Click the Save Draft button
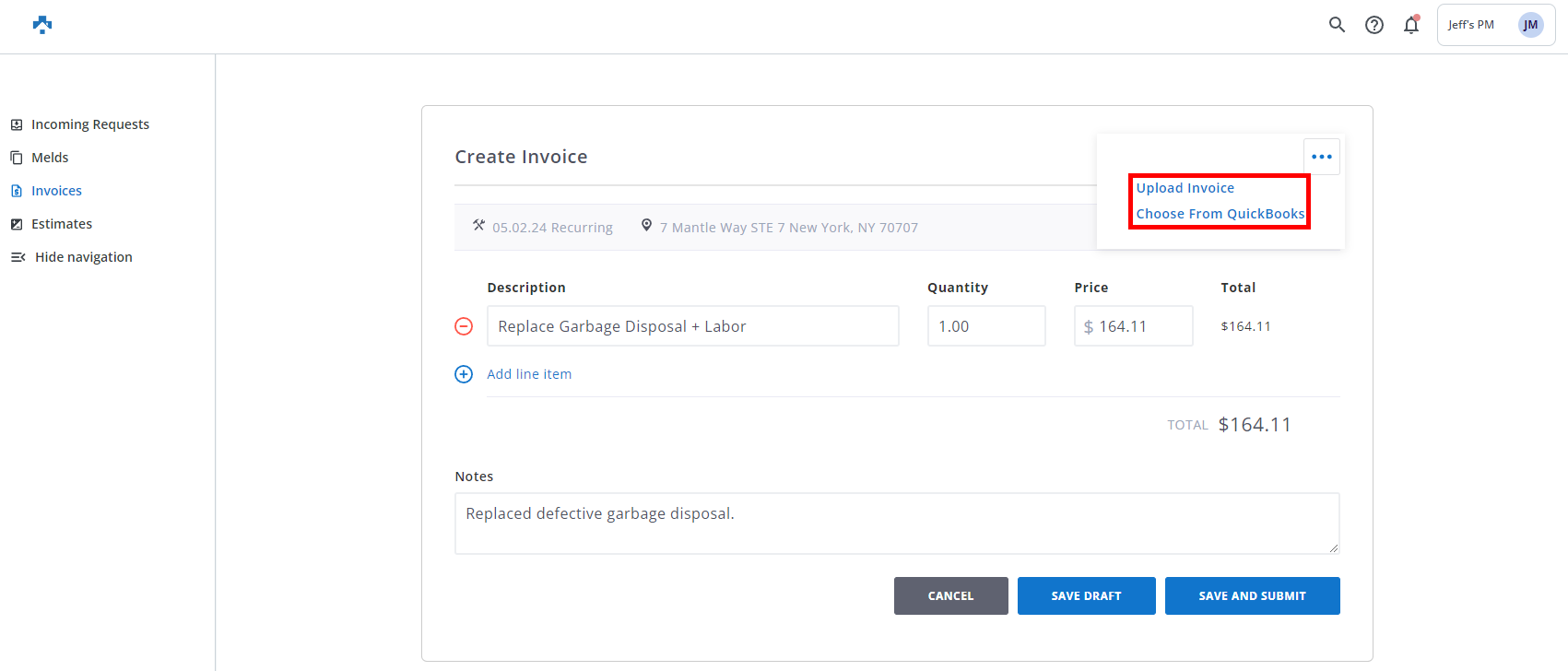The height and width of the screenshot is (671, 1568). (1086, 596)
